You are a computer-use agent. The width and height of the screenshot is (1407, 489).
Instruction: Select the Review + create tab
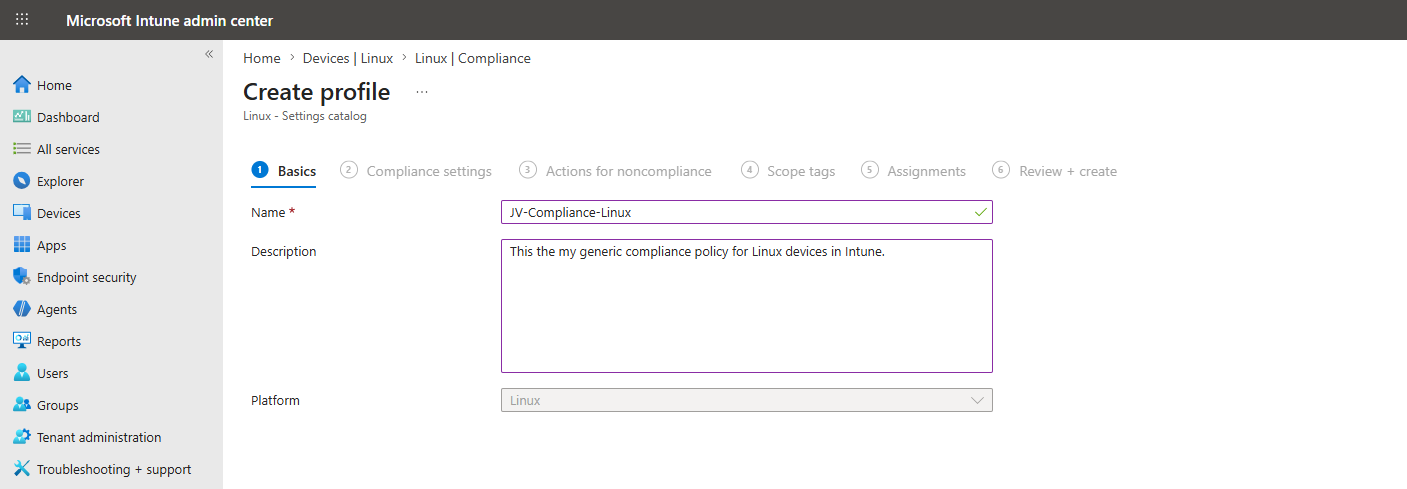pos(1055,171)
